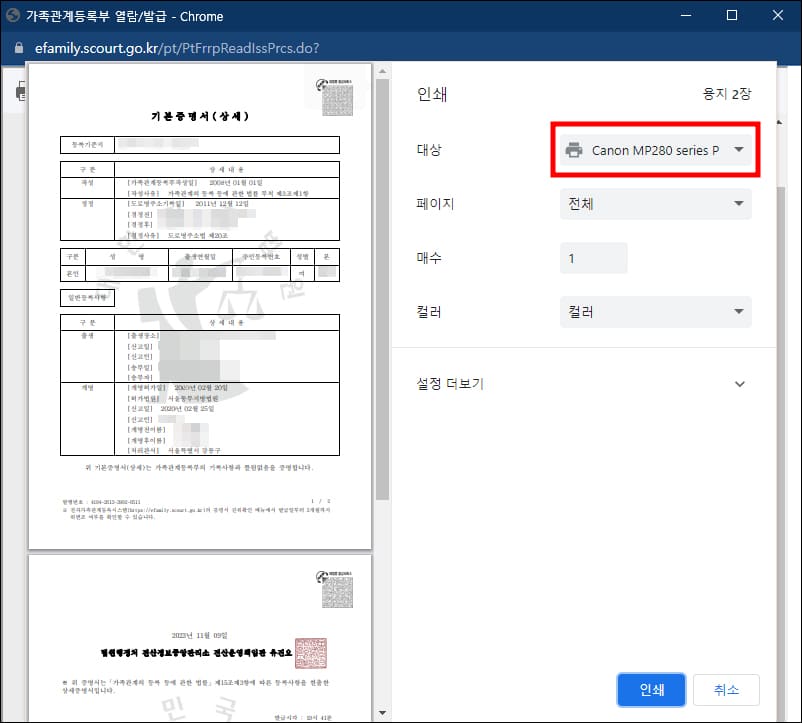Open the 컬러 color mode dropdown
Image resolution: width=802 pixels, height=723 pixels.
(x=655, y=311)
